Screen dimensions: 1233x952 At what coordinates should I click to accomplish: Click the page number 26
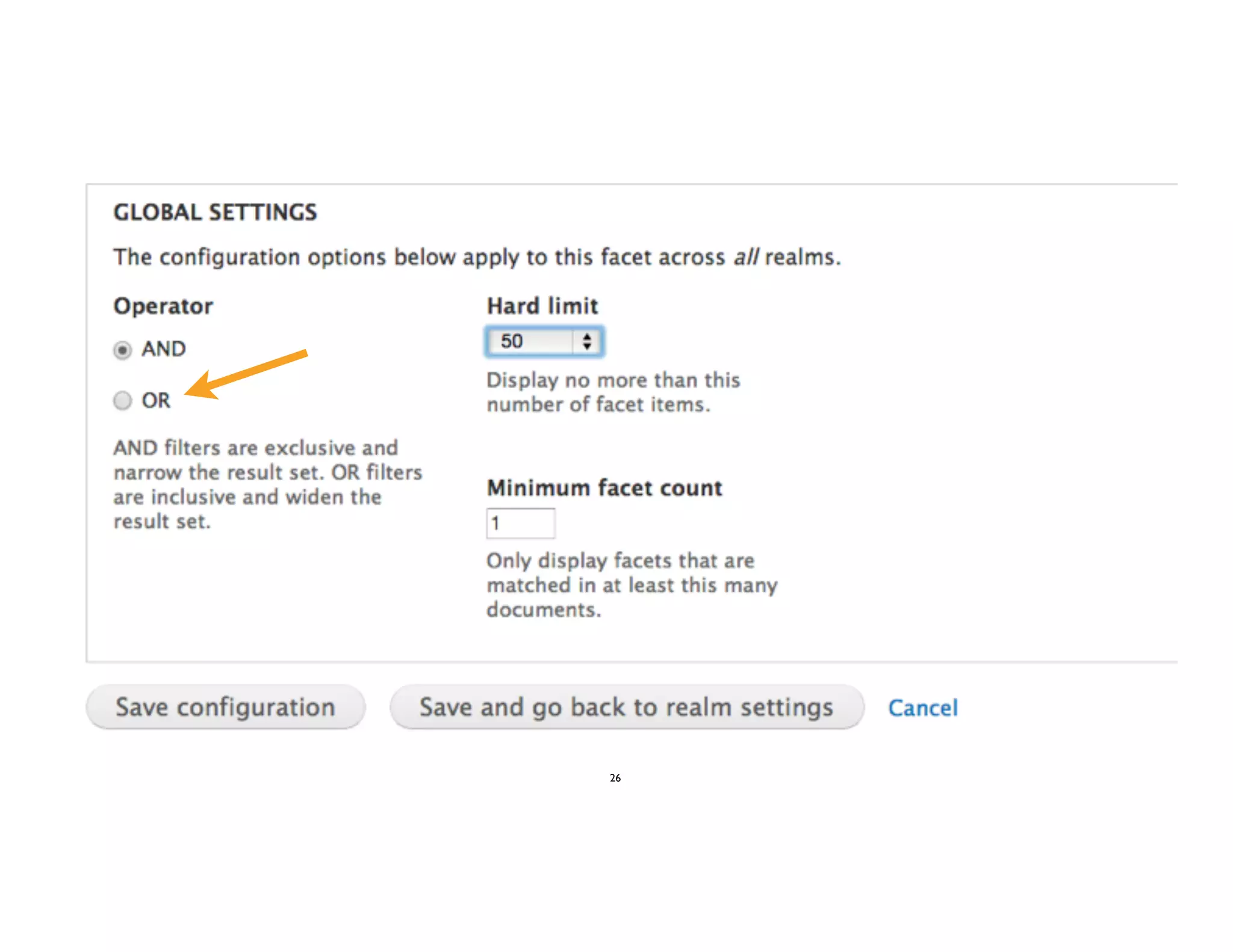coord(615,778)
